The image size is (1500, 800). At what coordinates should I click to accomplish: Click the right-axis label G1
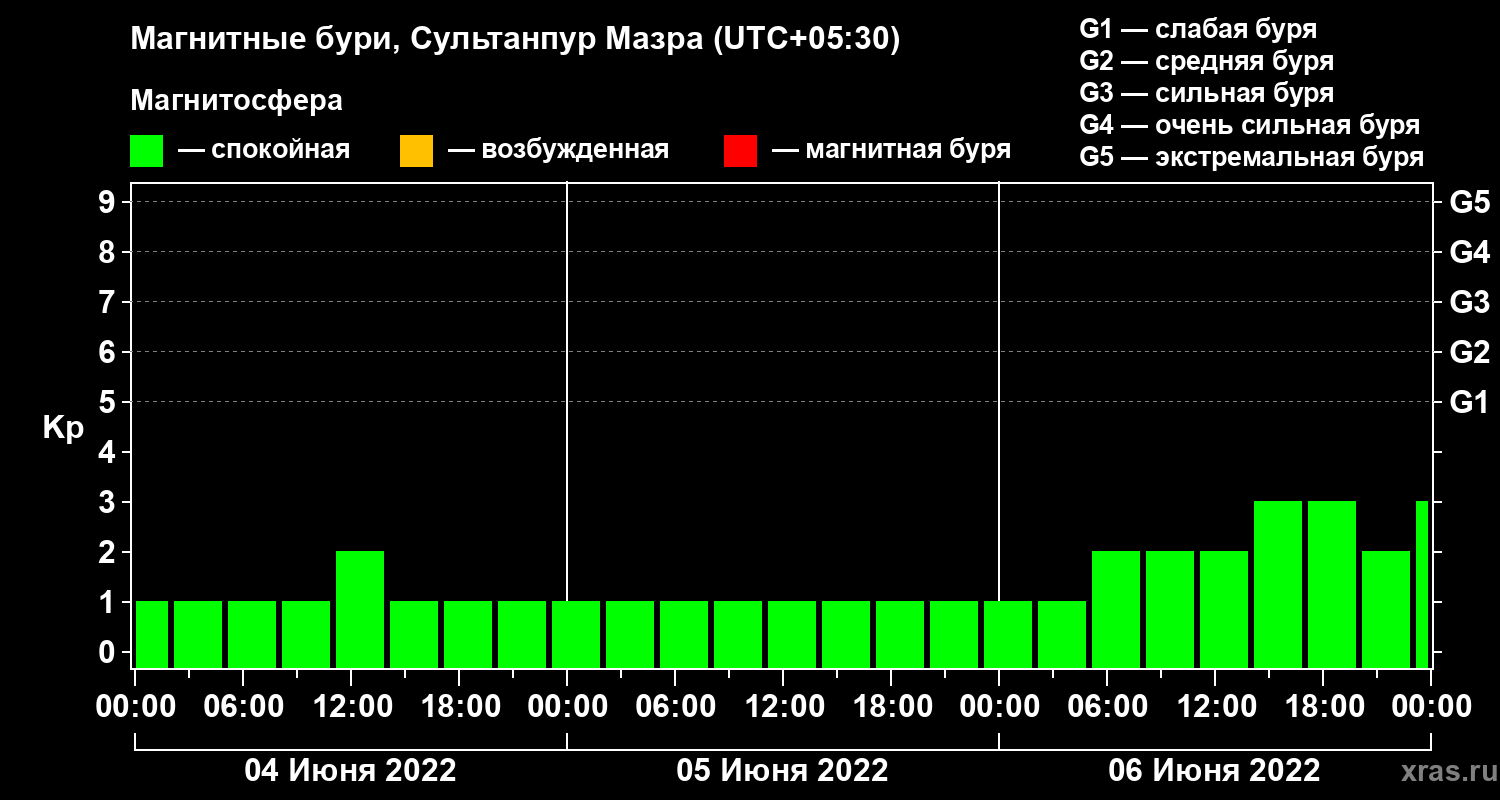pos(1469,402)
